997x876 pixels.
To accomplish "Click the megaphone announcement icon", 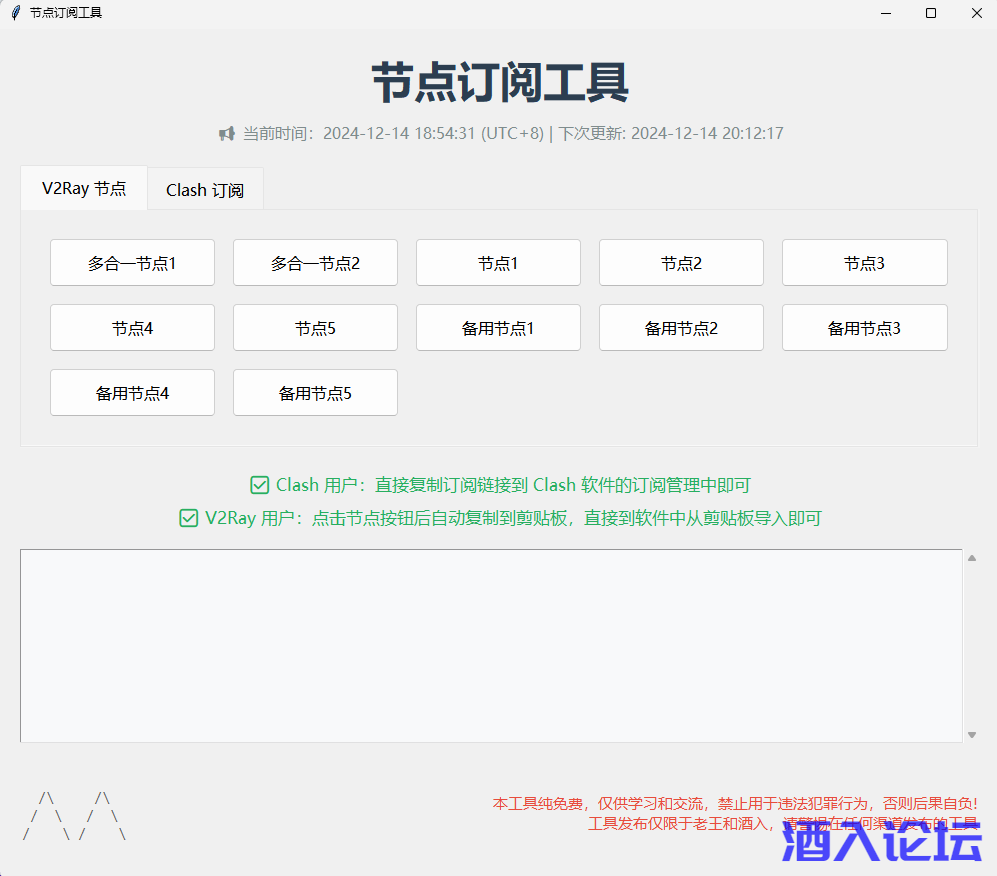I will 227,133.
